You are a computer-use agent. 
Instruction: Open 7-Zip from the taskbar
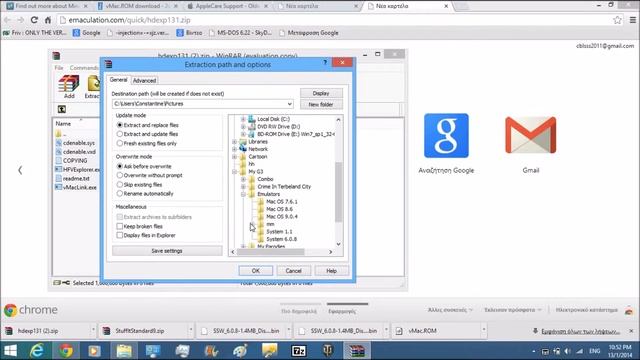(x=298, y=351)
